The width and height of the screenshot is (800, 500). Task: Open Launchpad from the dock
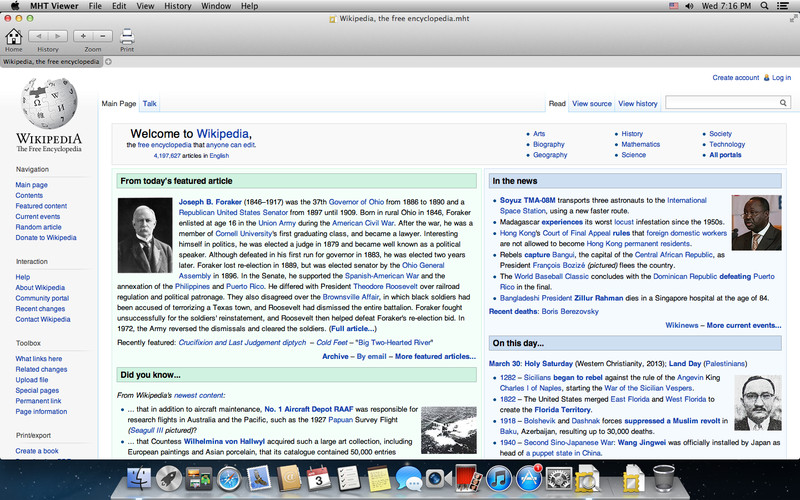pyautogui.click(x=169, y=479)
